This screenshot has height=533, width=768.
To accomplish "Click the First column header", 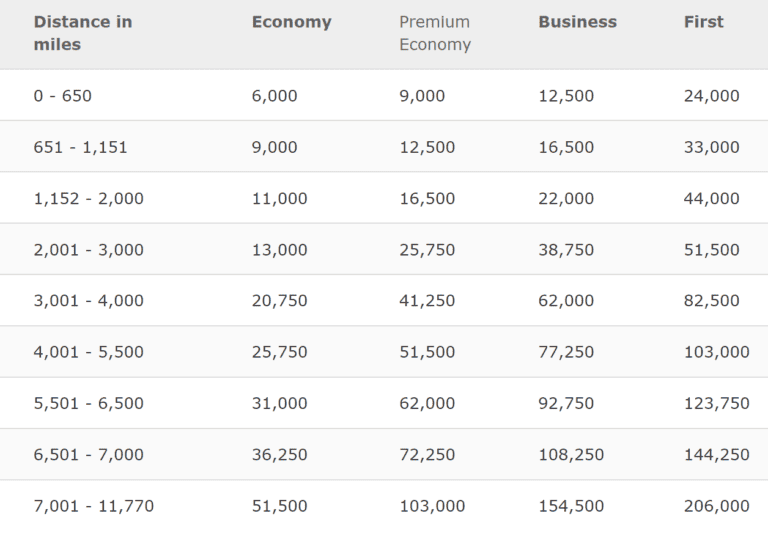I will click(x=703, y=22).
